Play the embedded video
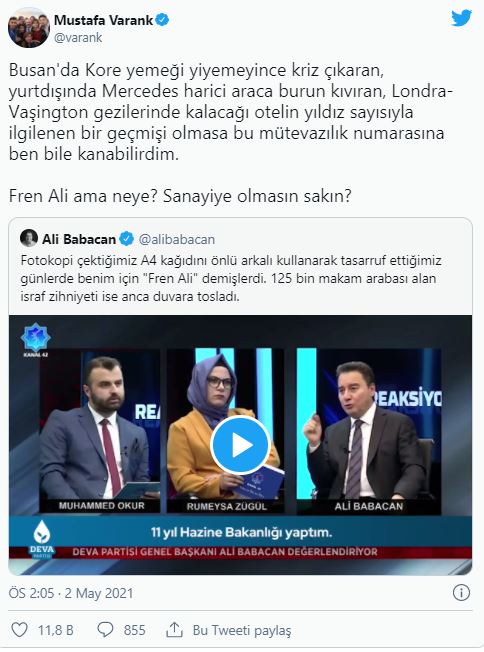484x652 pixels. pos(240,445)
